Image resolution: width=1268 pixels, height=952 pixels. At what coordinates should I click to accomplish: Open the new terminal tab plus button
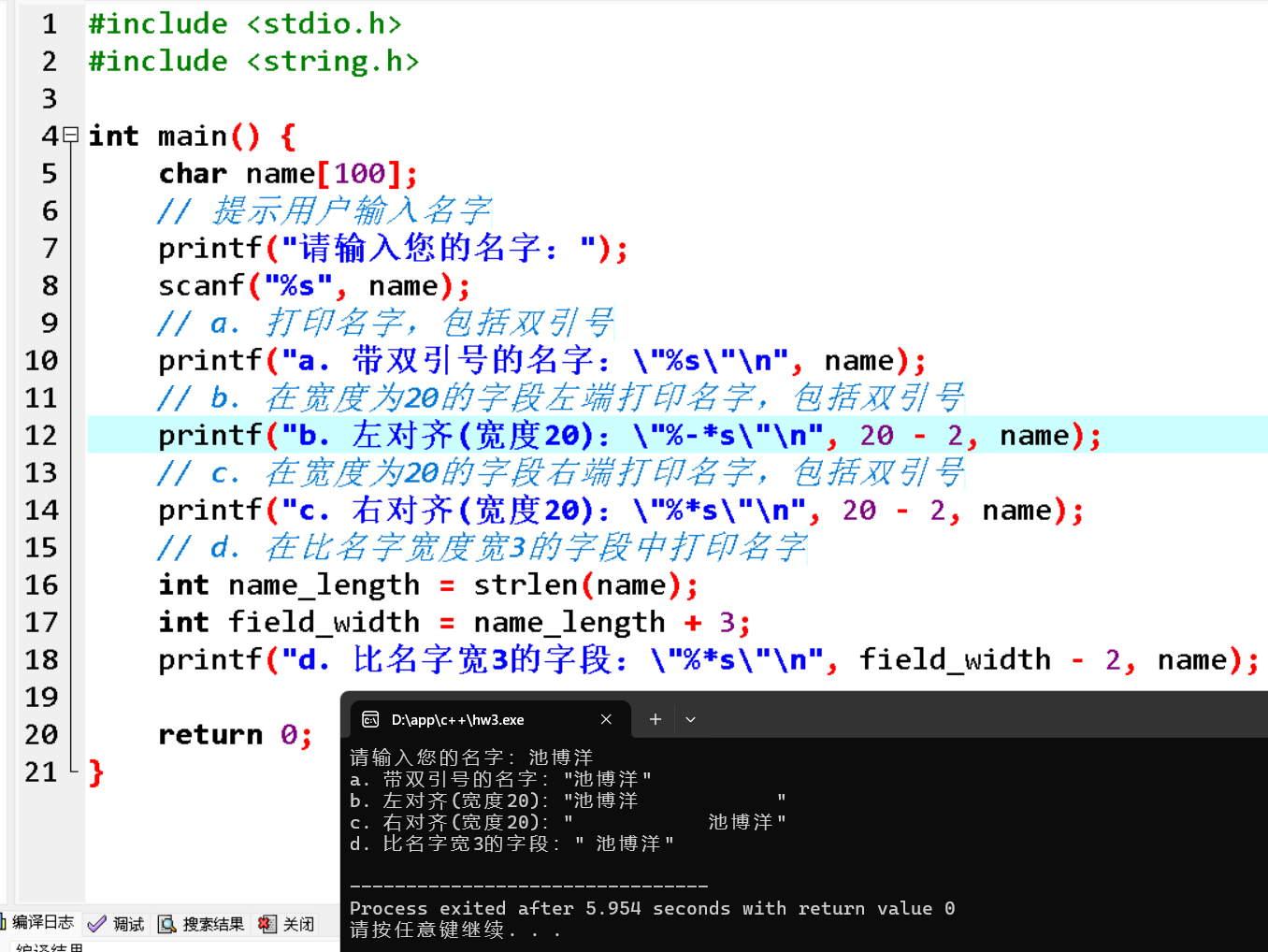(656, 719)
